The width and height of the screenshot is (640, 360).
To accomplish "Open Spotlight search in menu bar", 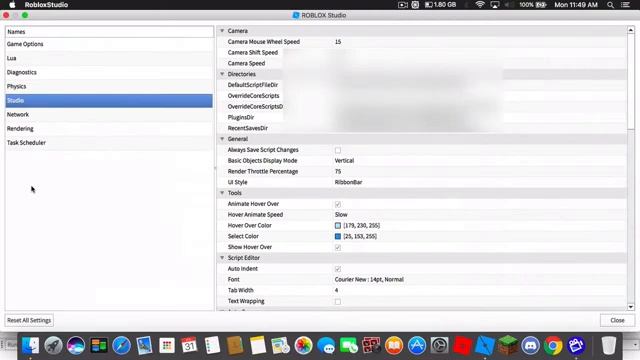I will 610,5.
